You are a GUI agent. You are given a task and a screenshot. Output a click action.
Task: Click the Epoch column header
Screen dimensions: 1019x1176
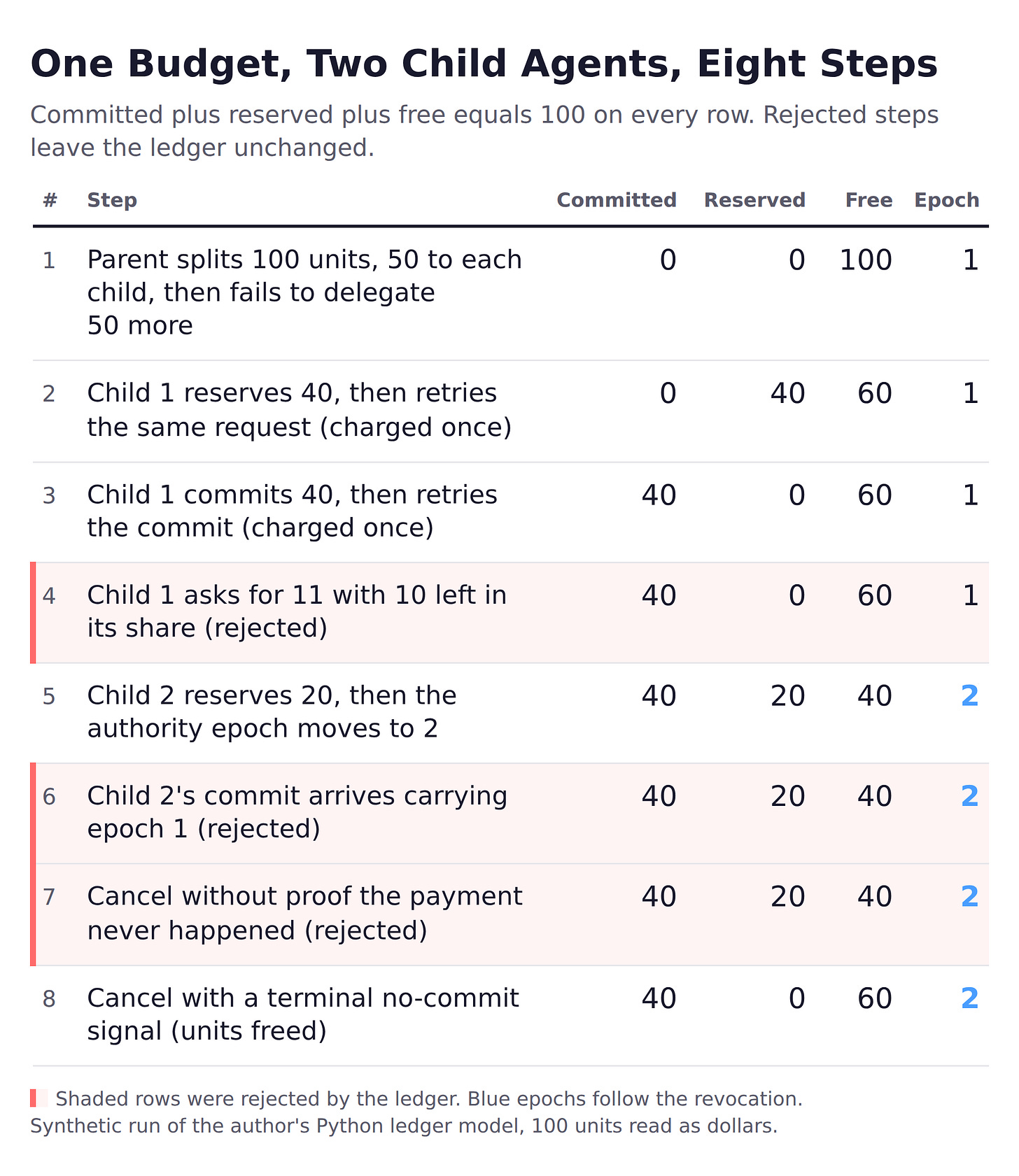click(x=947, y=200)
